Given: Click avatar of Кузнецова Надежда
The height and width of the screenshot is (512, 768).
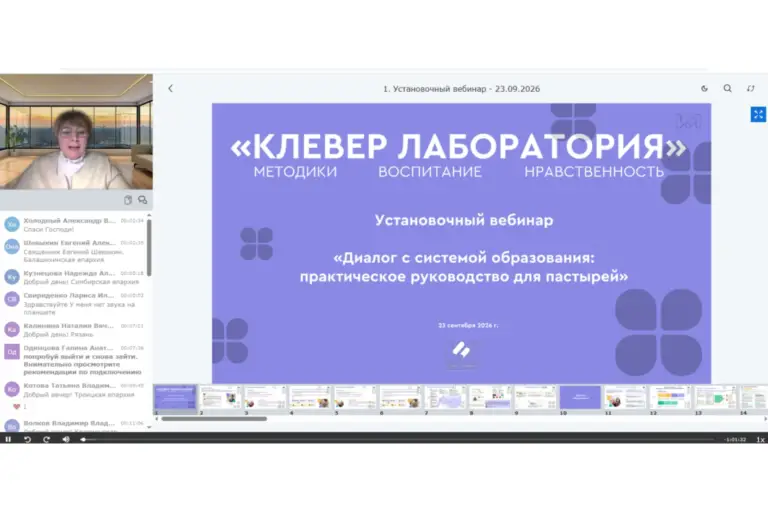Looking at the screenshot, I should coord(12,277).
